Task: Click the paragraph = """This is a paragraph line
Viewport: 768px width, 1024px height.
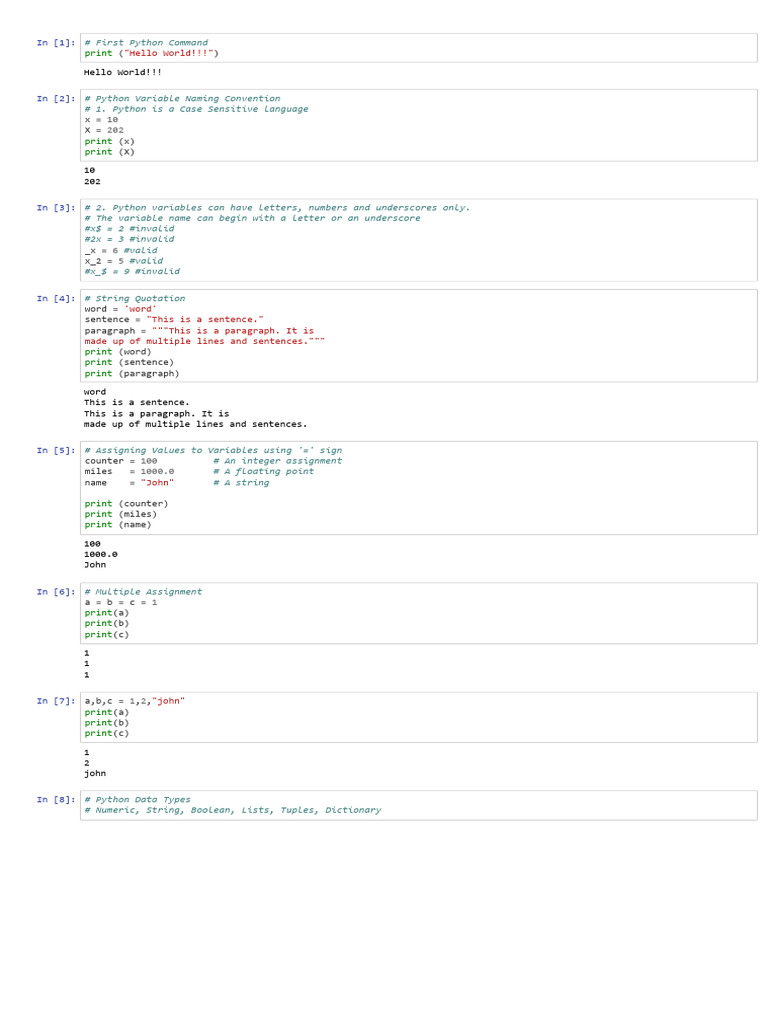Action: 199,330
